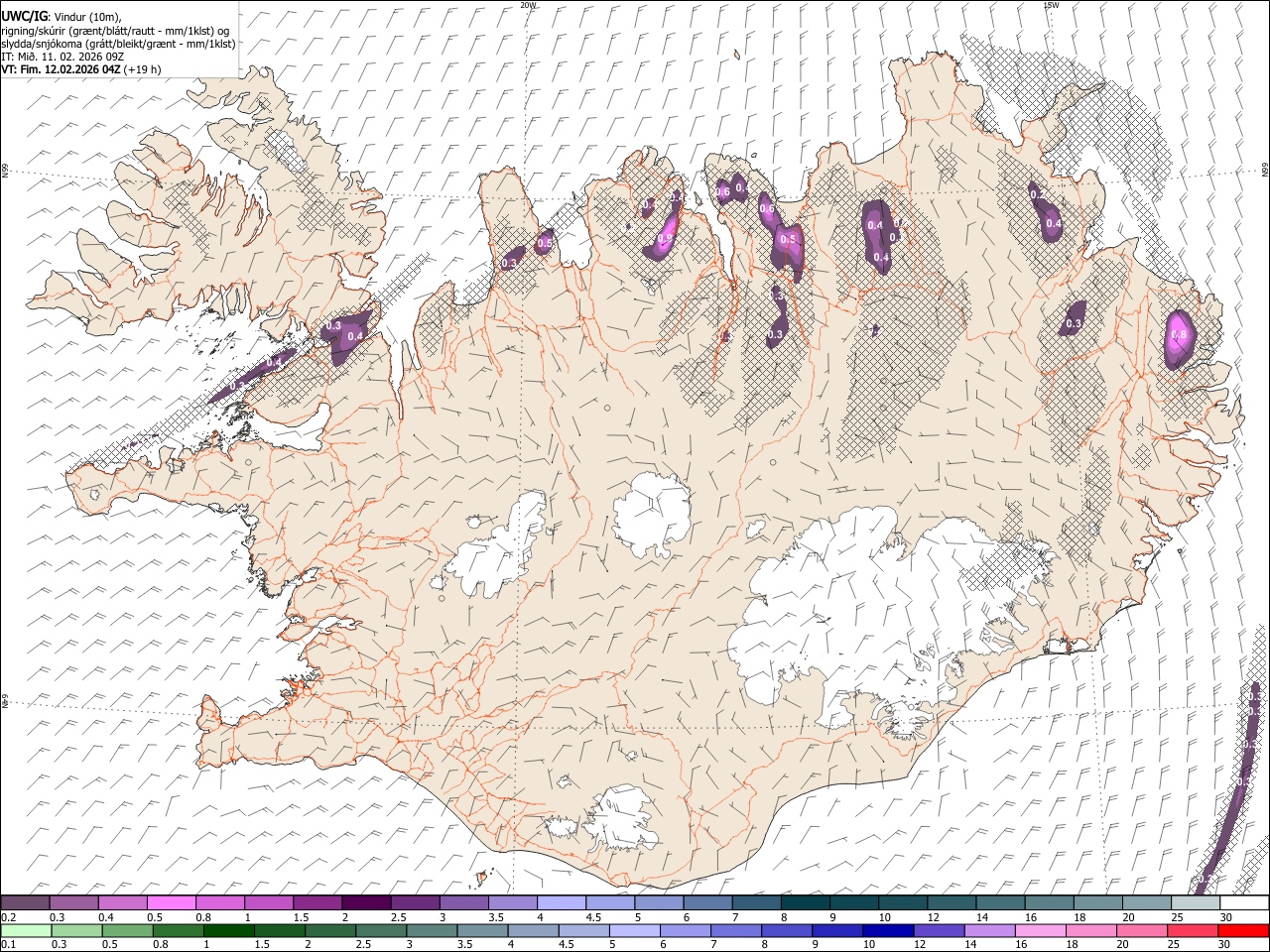Click the '(+19 h)' forecast offset text
Viewport: 1270px width, 952px height.
click(142, 69)
